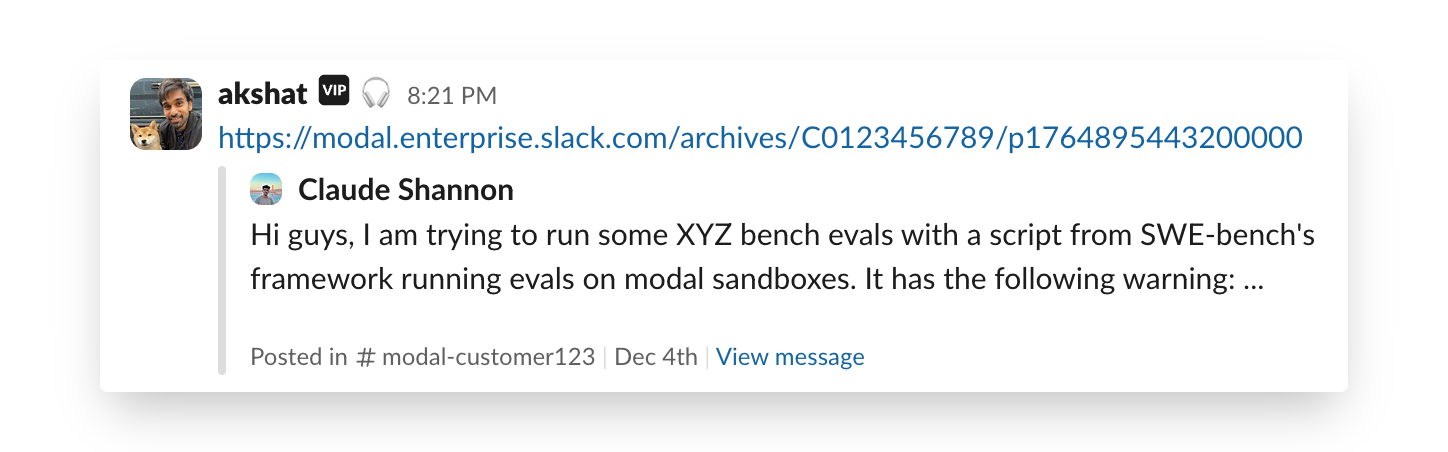Go to the modal-customer123 channel
This screenshot has height=452, width=1448.
pos(488,357)
